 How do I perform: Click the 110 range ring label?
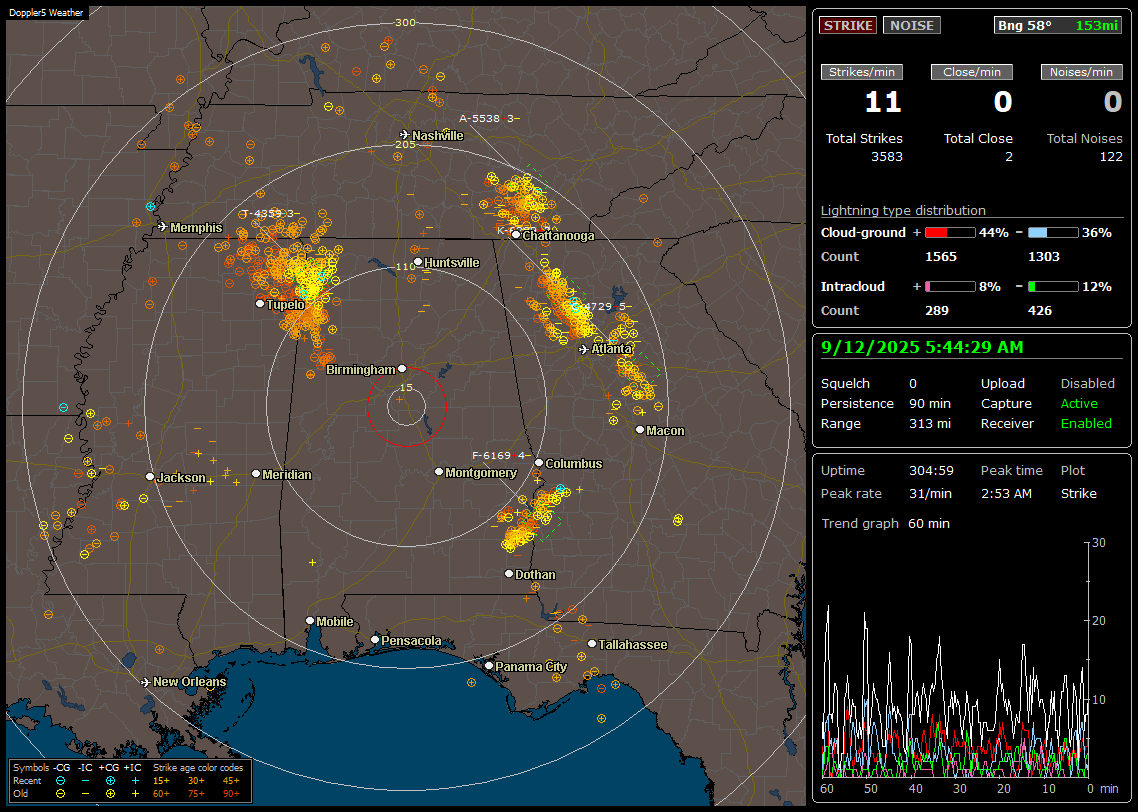[x=405, y=266]
